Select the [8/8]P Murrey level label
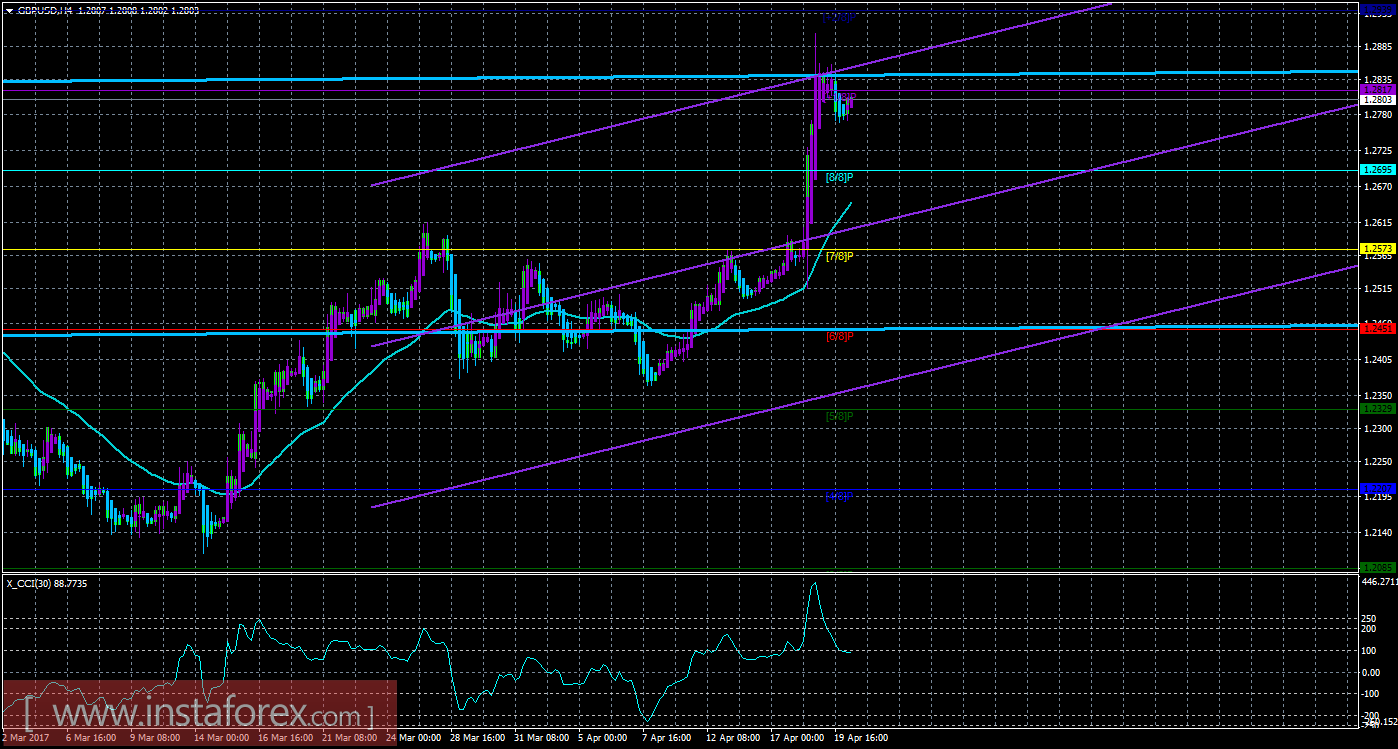 [838, 178]
